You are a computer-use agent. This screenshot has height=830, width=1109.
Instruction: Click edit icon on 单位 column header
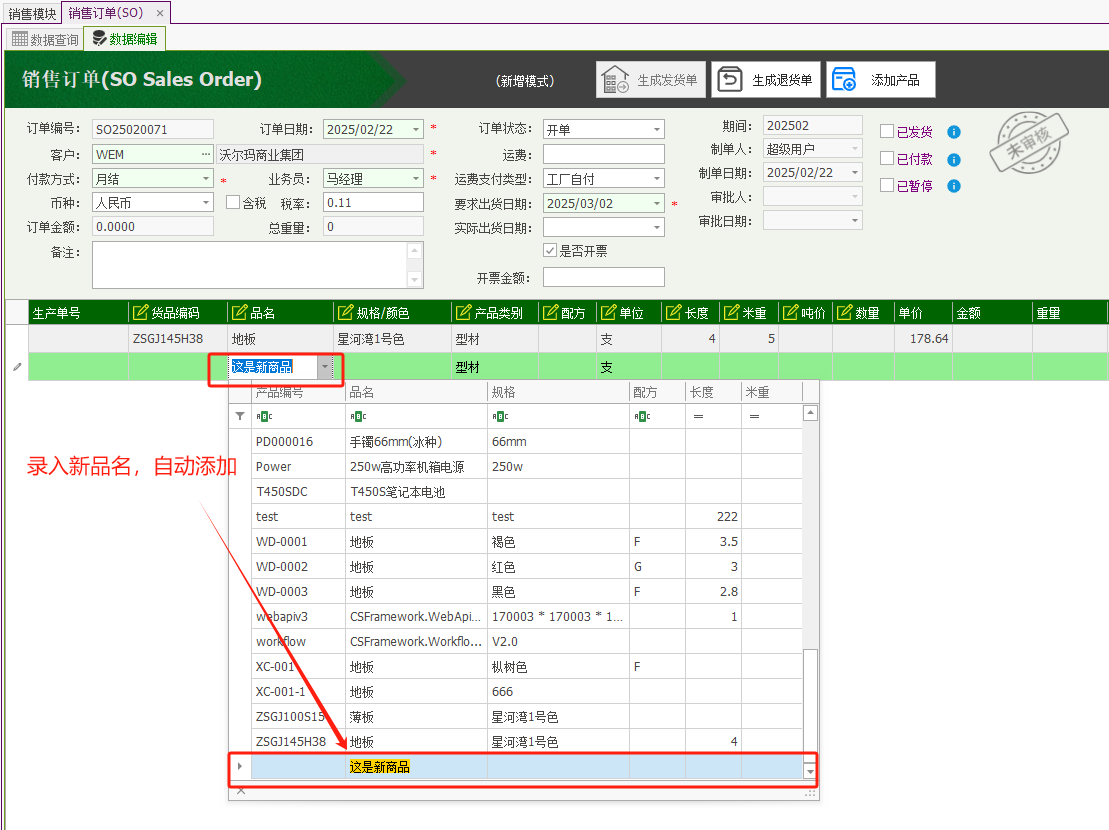click(x=608, y=312)
